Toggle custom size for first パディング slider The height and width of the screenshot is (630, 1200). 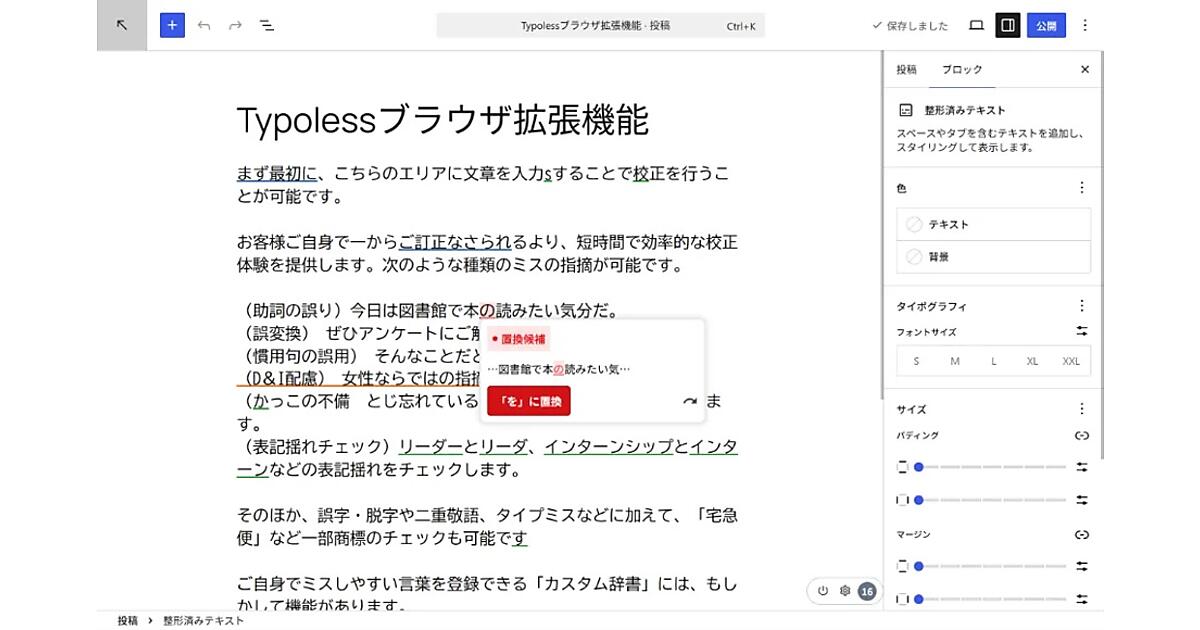click(x=1081, y=467)
